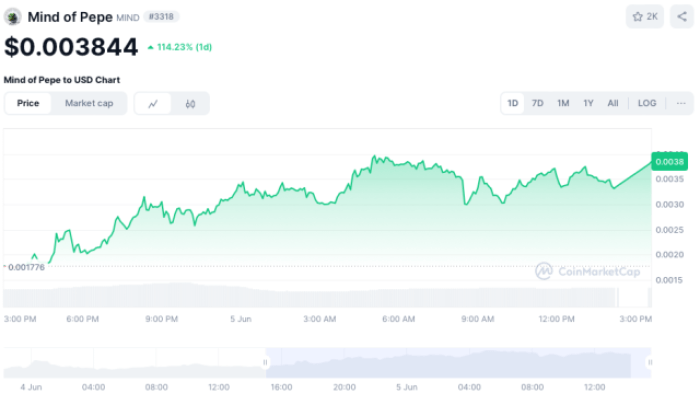Click the #3318 rank badge
This screenshot has width=700, height=405.
pos(161,17)
